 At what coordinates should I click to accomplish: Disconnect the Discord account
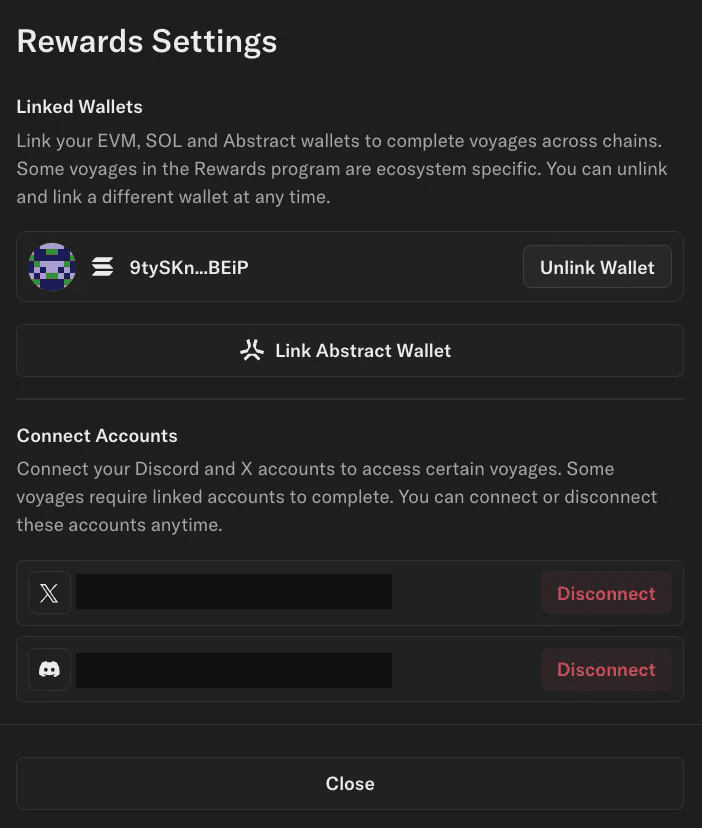[x=606, y=669]
